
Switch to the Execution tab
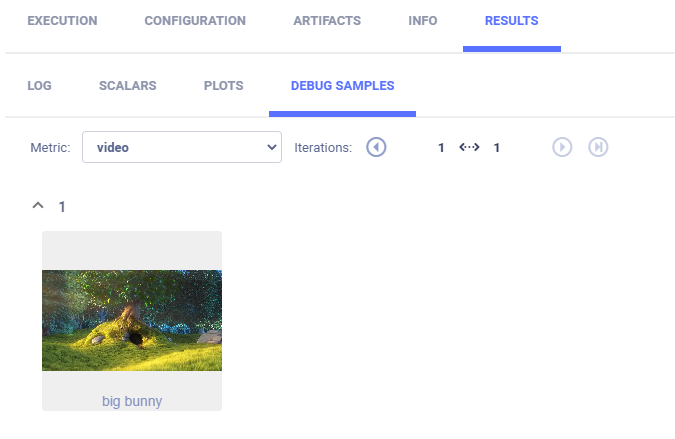[x=62, y=21]
